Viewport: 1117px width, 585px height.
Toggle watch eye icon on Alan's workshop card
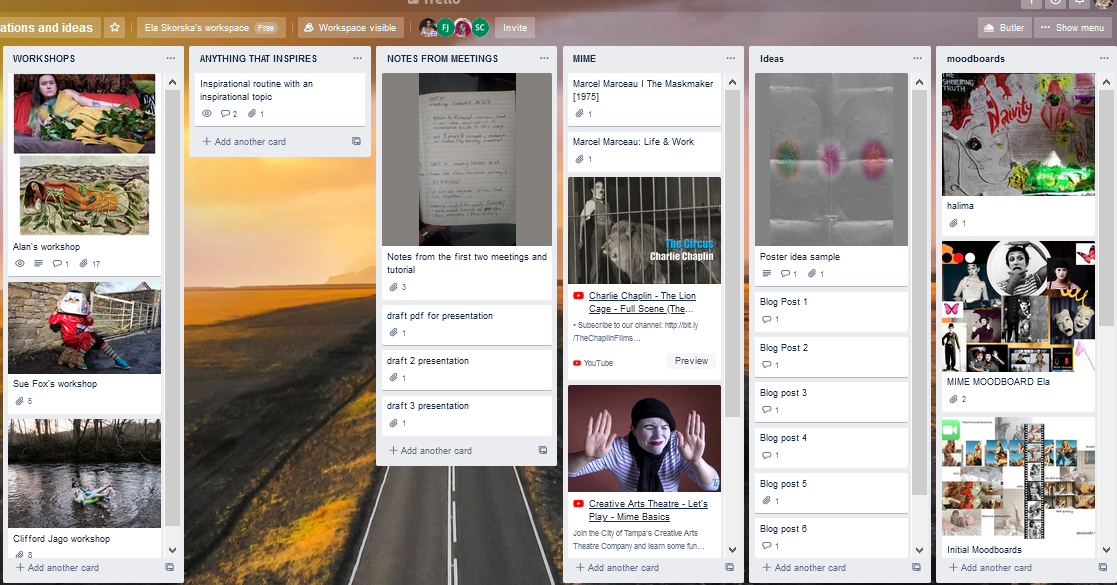[x=19, y=264]
